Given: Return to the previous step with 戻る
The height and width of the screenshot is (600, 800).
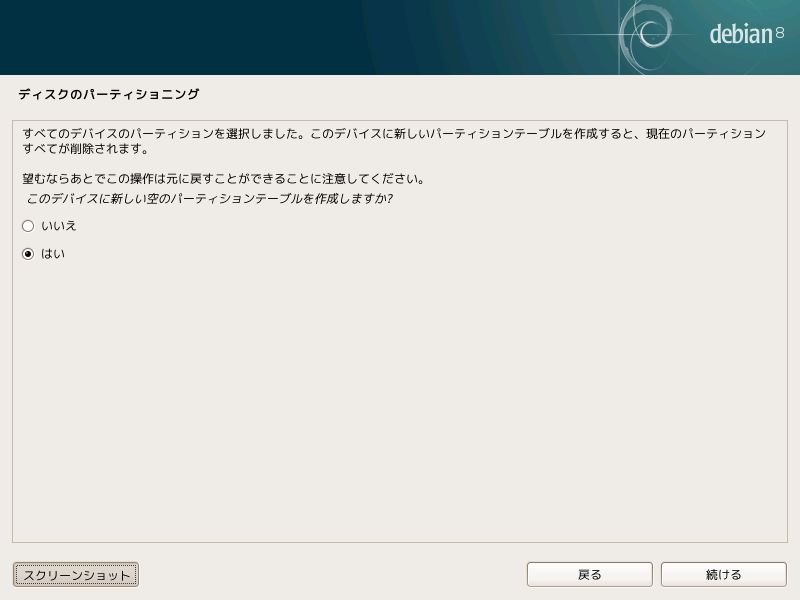Looking at the screenshot, I should tap(589, 574).
